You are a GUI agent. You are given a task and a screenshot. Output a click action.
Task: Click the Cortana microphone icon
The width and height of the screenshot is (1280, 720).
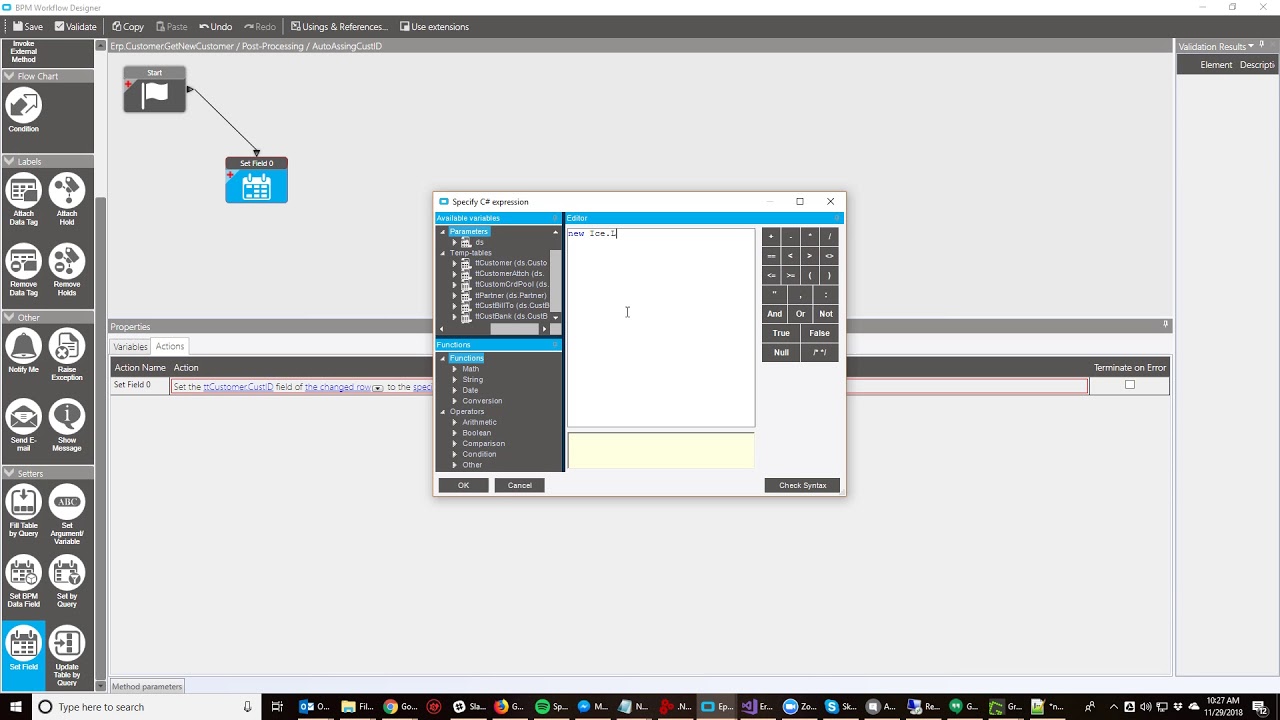click(x=247, y=707)
